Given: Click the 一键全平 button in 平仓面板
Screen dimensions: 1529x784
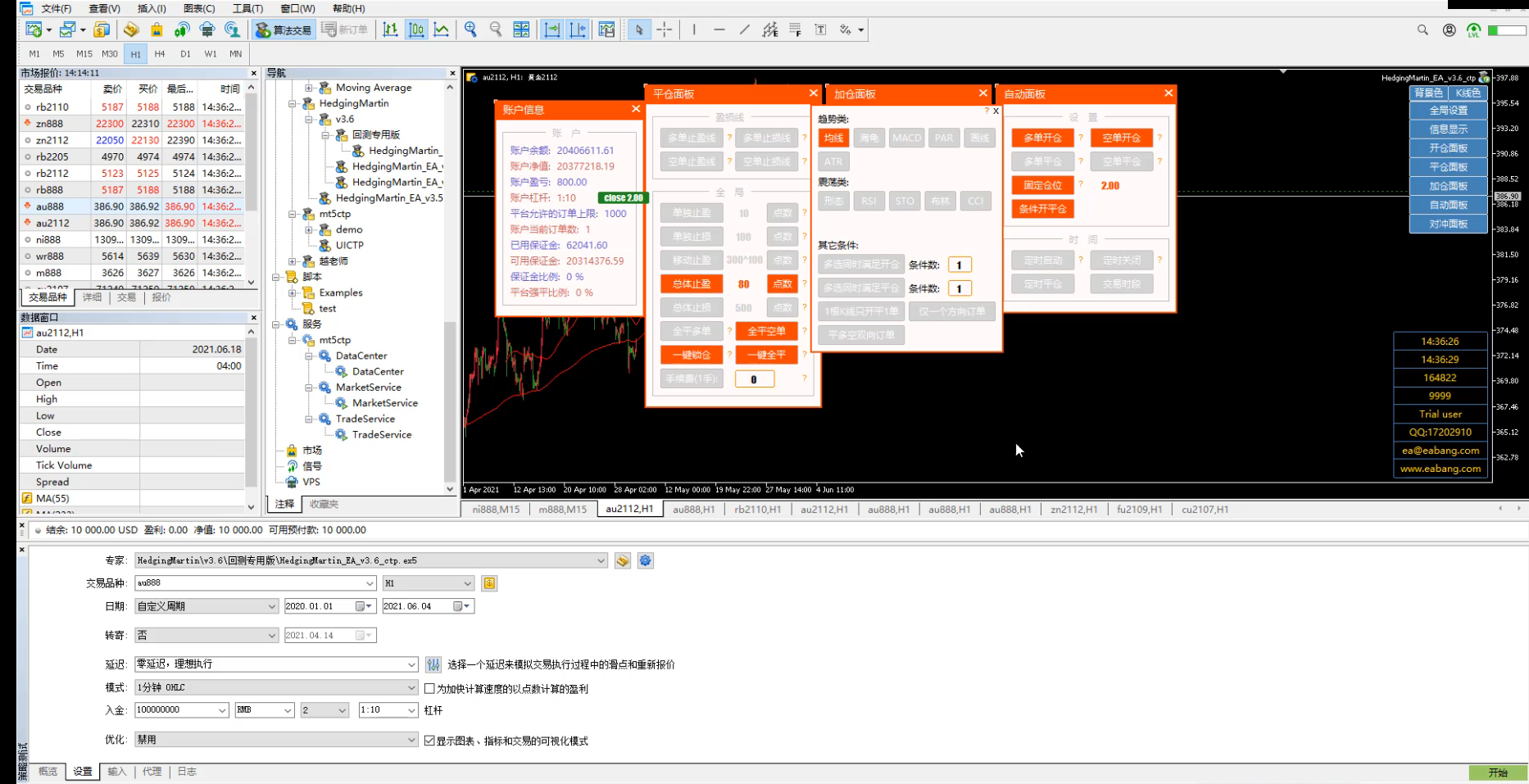Looking at the screenshot, I should click(766, 355).
